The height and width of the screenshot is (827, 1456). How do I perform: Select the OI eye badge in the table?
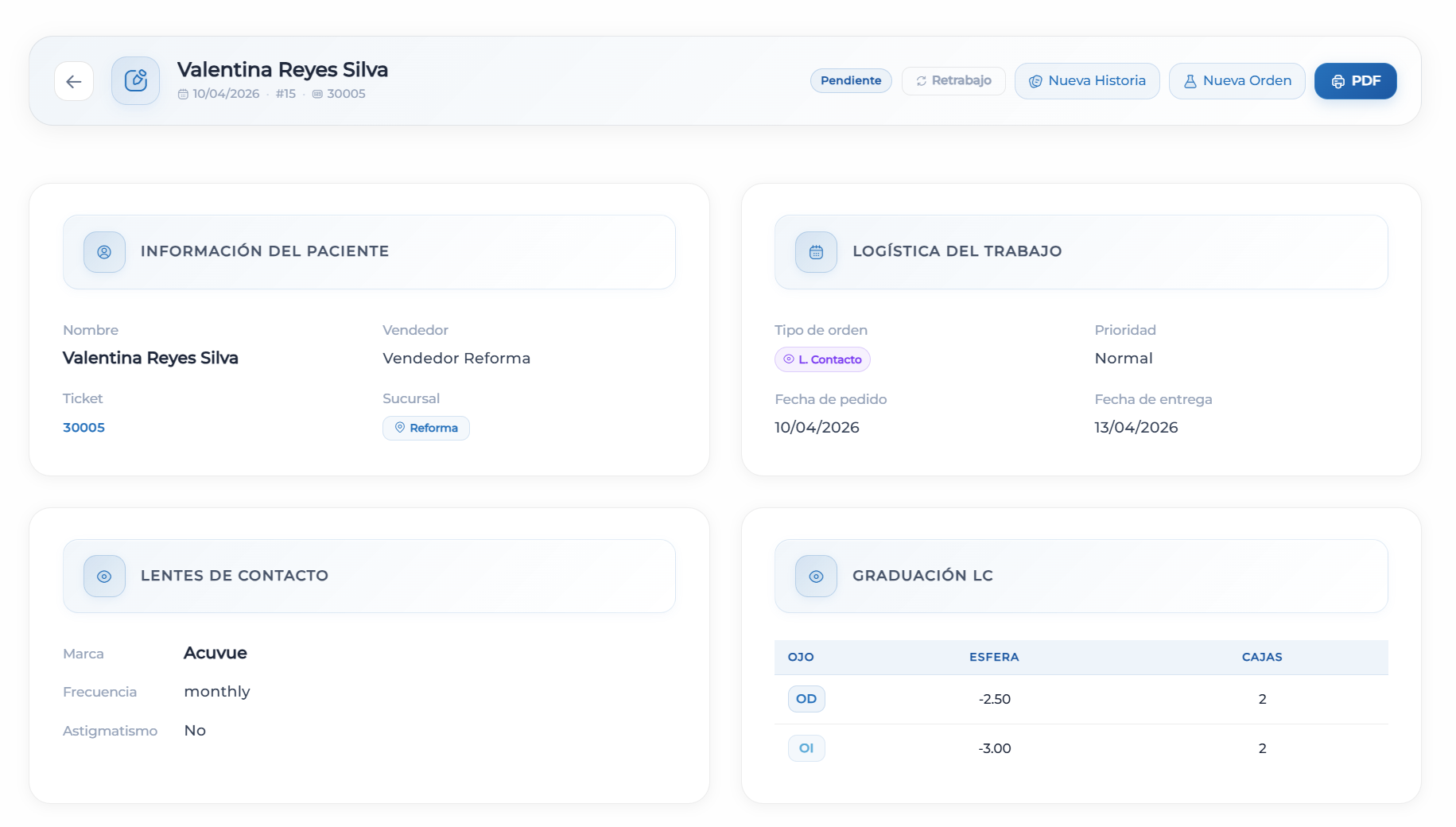pos(806,748)
